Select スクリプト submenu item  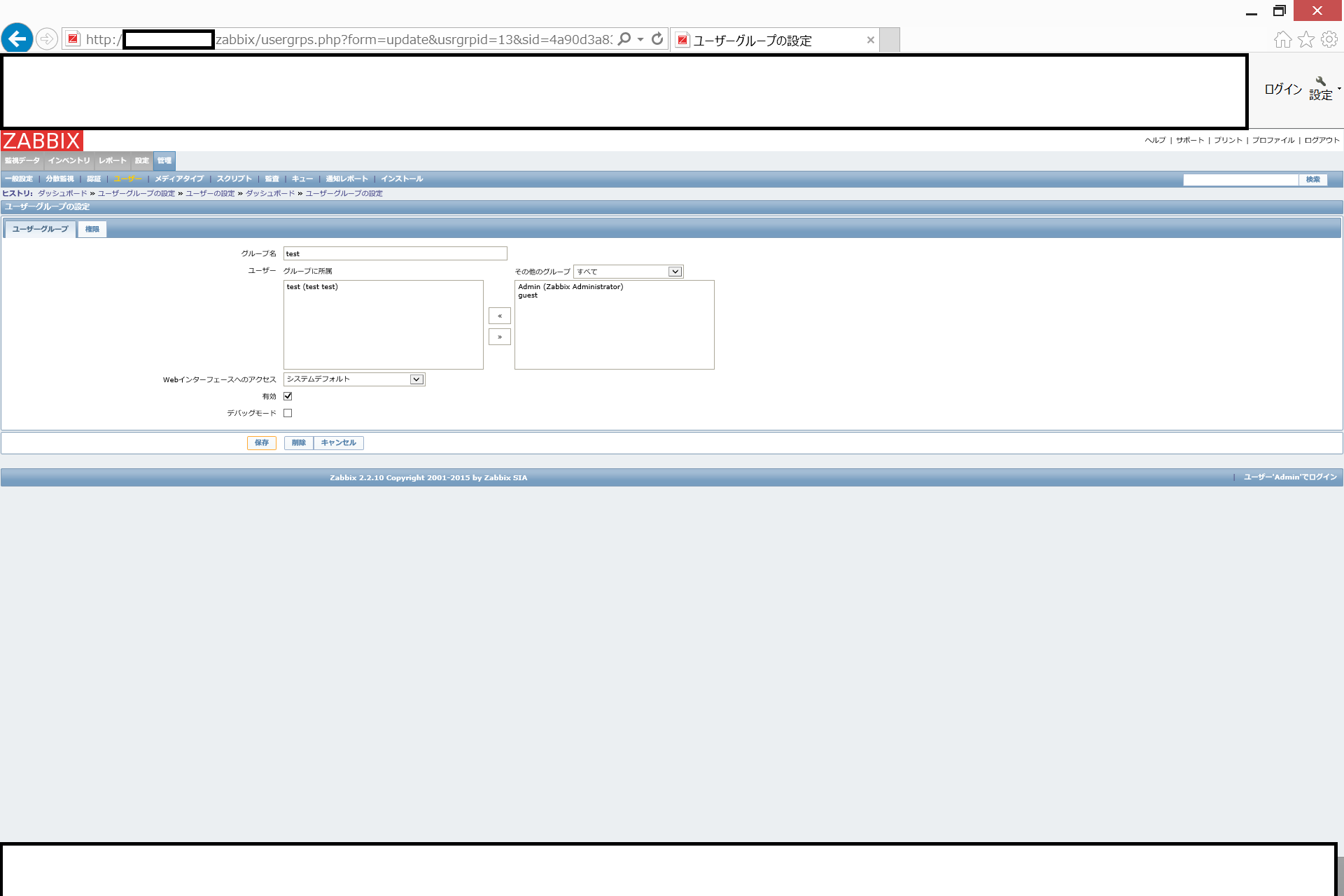pyautogui.click(x=234, y=179)
